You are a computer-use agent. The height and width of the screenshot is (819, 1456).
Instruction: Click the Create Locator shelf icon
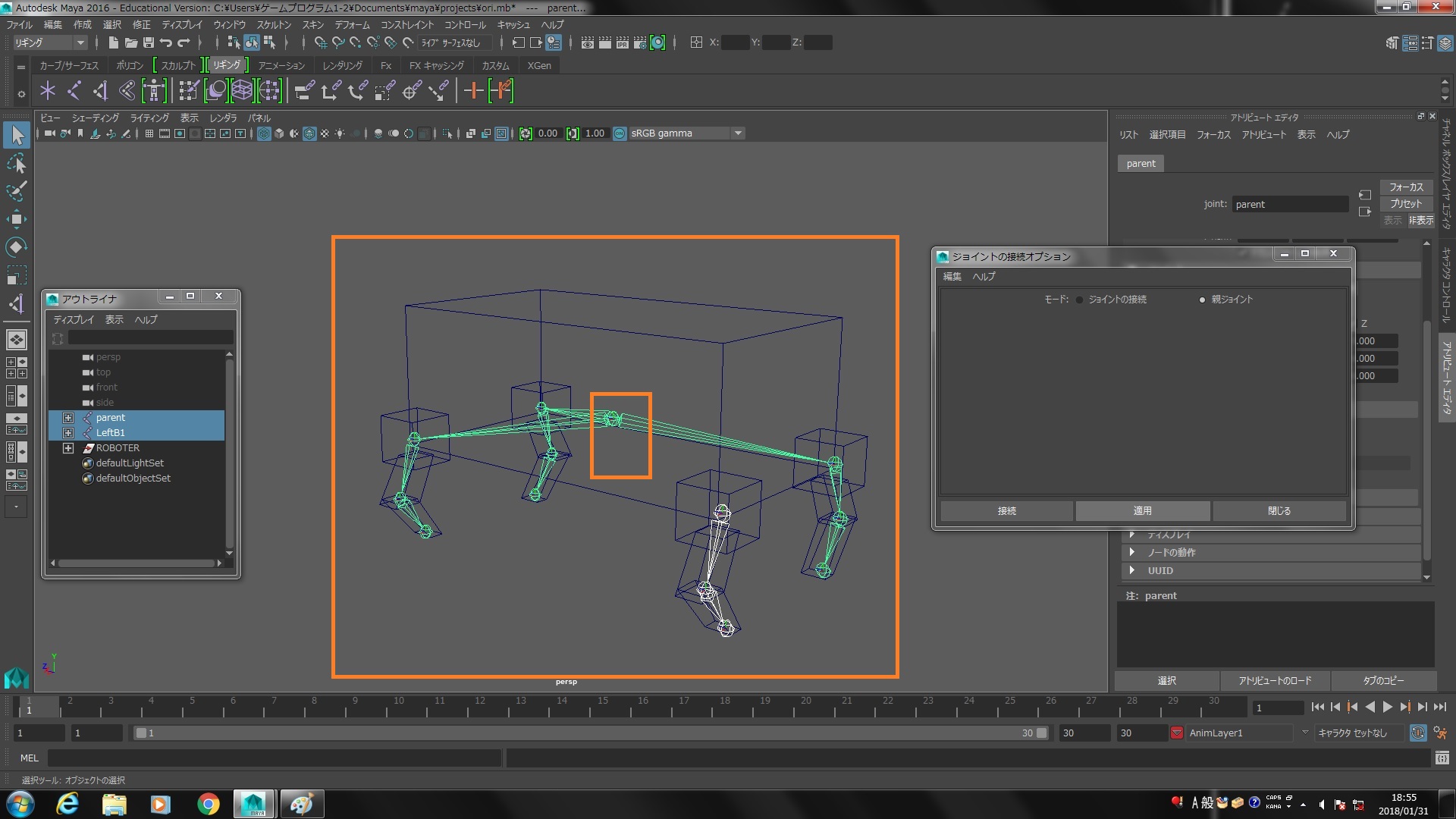(48, 91)
